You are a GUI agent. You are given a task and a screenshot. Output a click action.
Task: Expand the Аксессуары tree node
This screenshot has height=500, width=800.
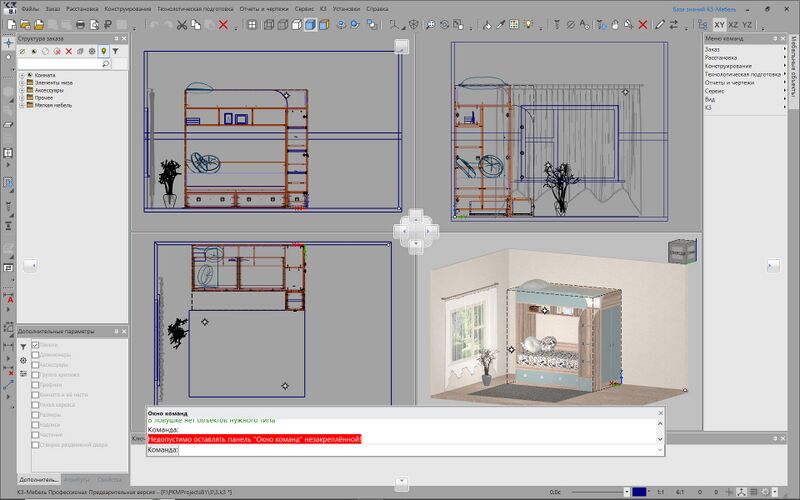click(22, 90)
